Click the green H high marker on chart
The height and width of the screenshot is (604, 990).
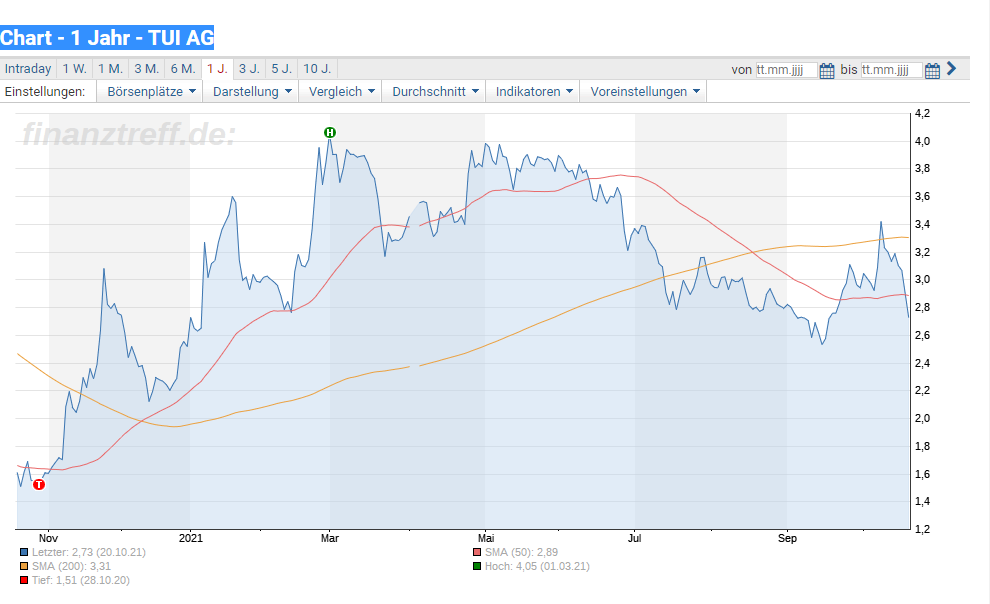pos(330,132)
